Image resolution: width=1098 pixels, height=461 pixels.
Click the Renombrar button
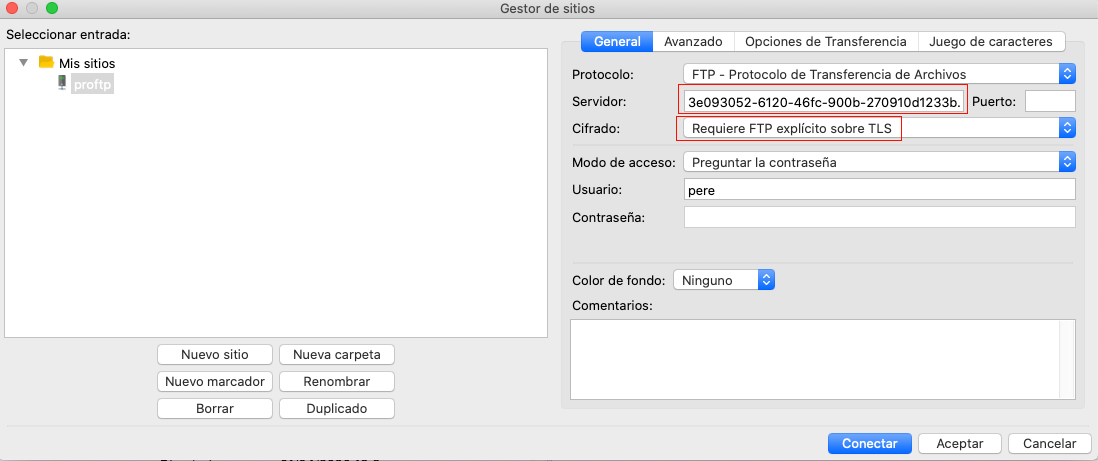click(337, 382)
